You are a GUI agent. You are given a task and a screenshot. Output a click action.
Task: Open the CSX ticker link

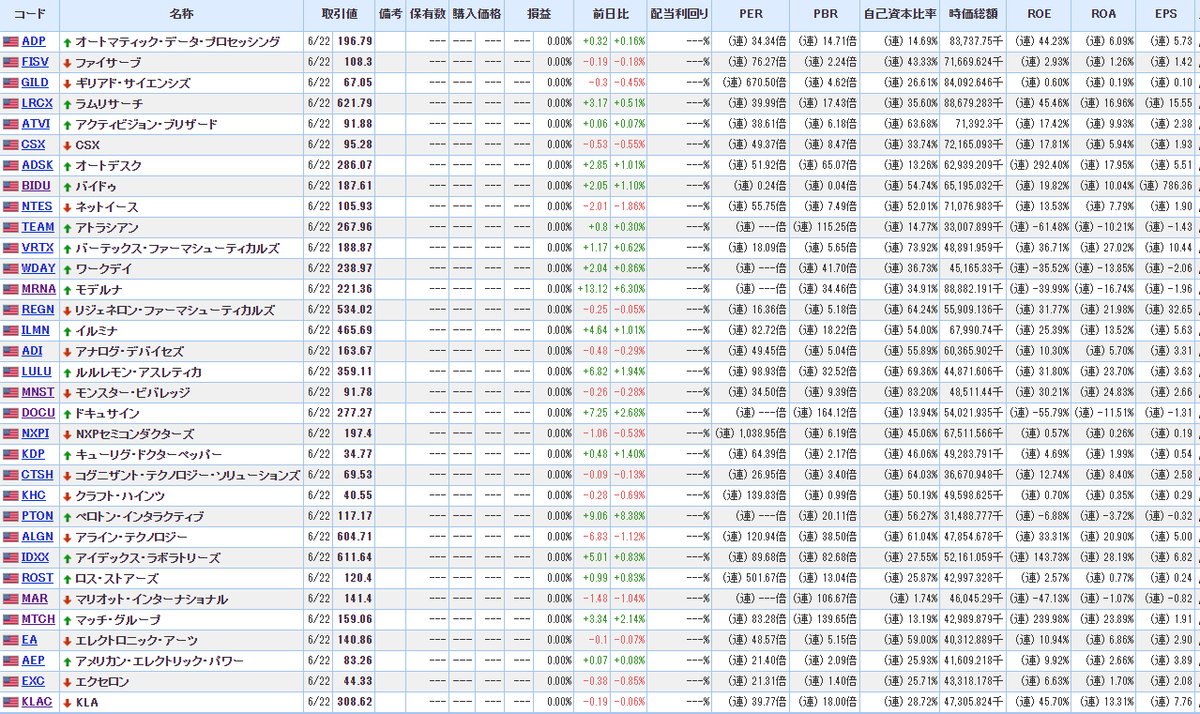pyautogui.click(x=33, y=145)
